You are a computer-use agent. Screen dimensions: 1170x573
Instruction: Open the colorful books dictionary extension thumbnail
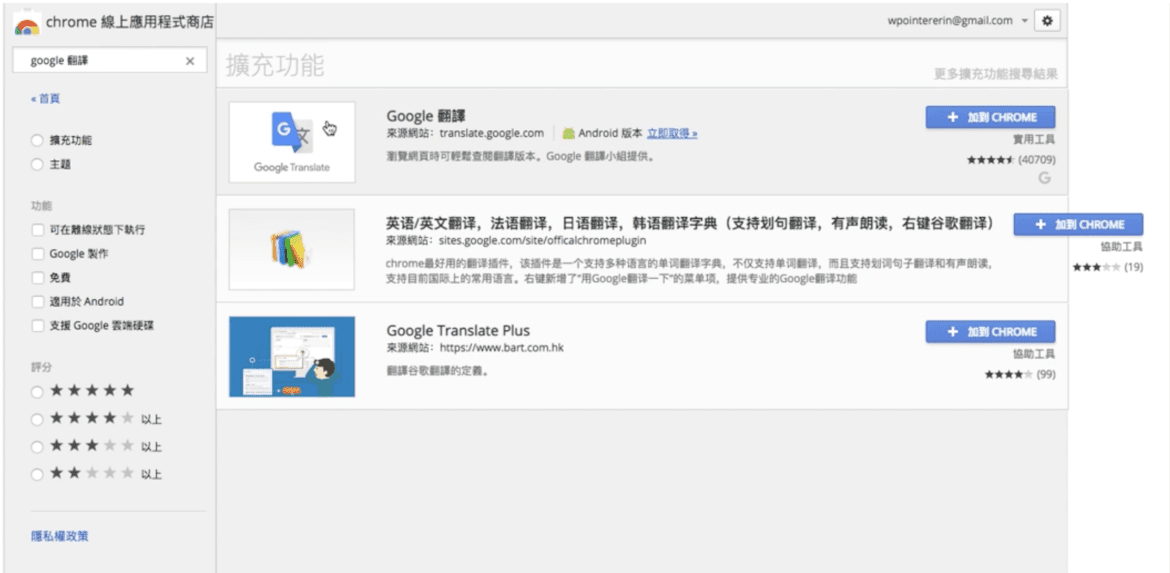pyautogui.click(x=292, y=249)
